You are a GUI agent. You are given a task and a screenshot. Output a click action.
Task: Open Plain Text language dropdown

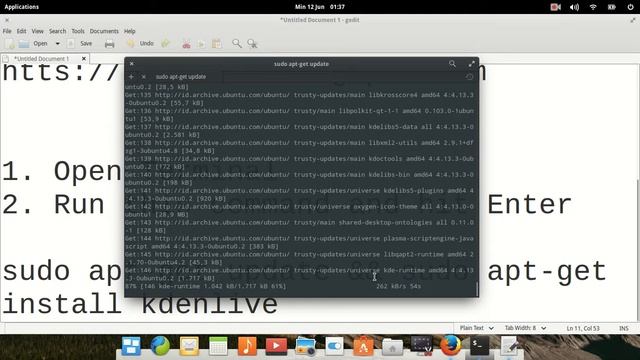(x=477, y=328)
